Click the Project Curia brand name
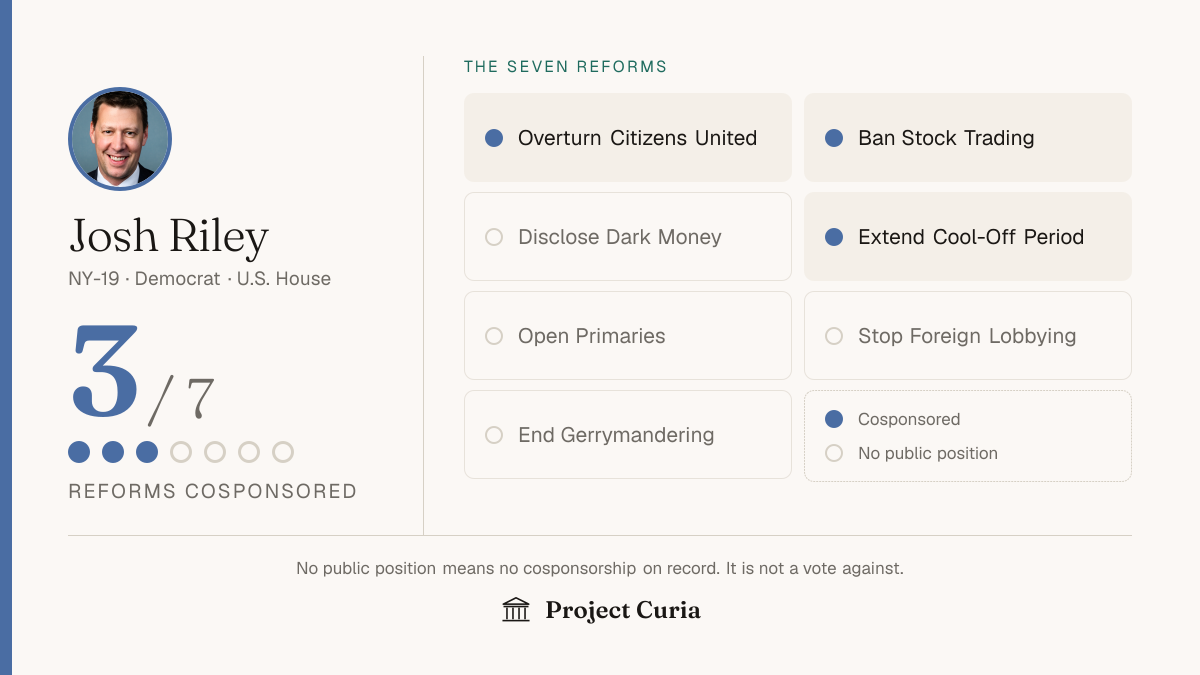Viewport: 1200px width, 675px height. [x=623, y=610]
